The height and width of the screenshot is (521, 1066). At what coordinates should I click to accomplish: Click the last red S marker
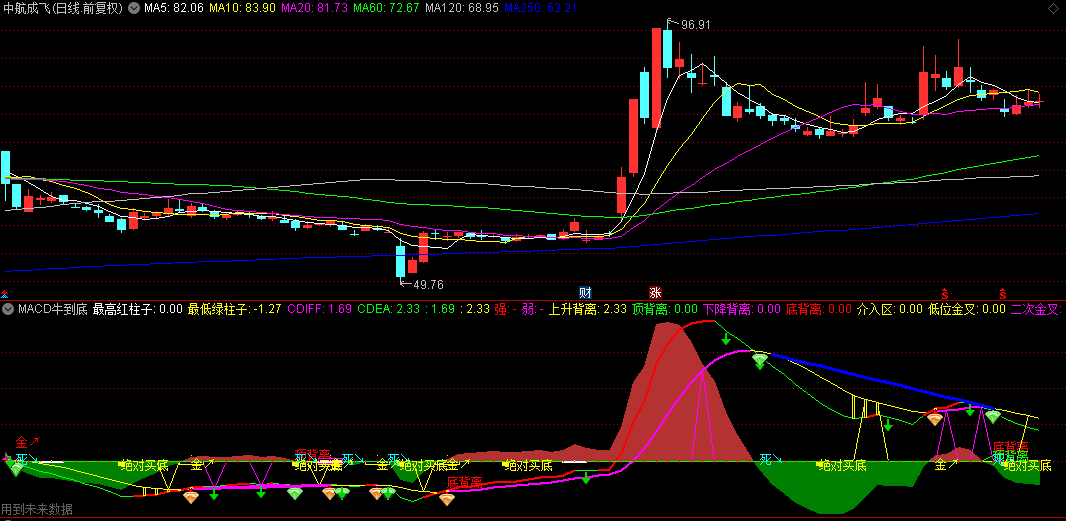(x=1002, y=294)
